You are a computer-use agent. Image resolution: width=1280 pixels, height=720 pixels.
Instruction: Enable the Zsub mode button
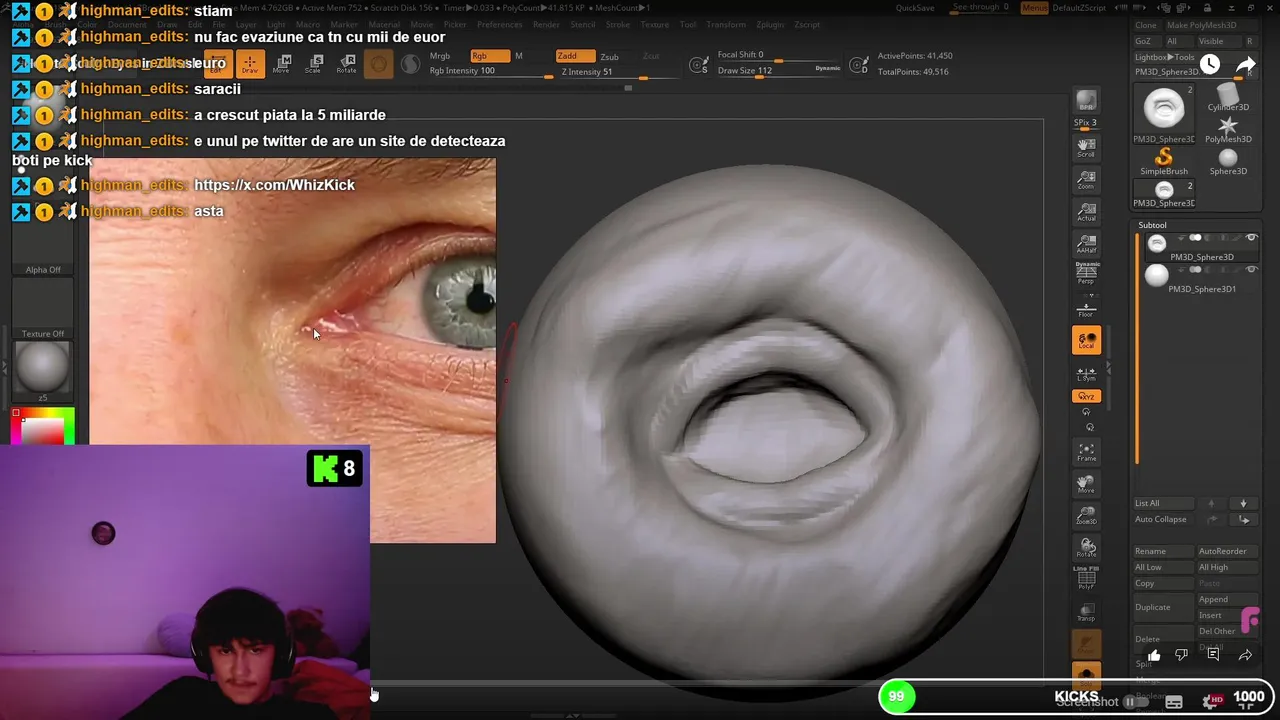pyautogui.click(x=609, y=57)
